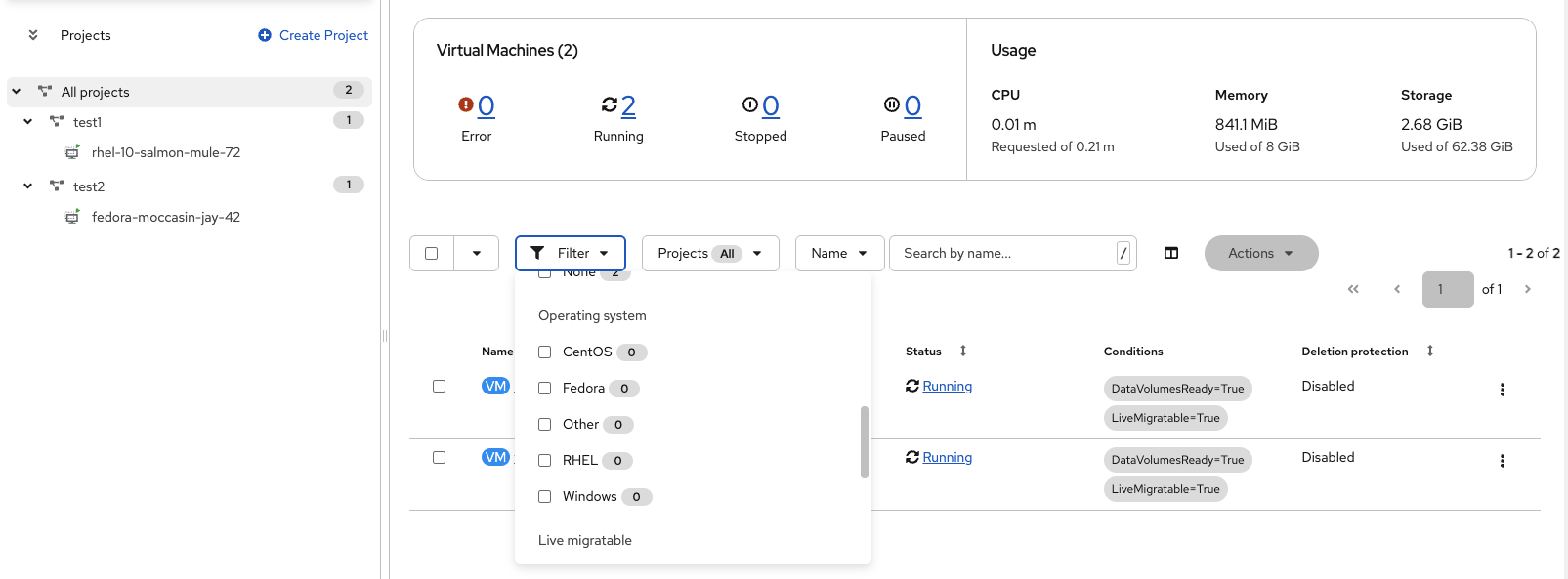This screenshot has width=1568, height=579.
Task: Go to next page arrow
Action: [x=1528, y=289]
